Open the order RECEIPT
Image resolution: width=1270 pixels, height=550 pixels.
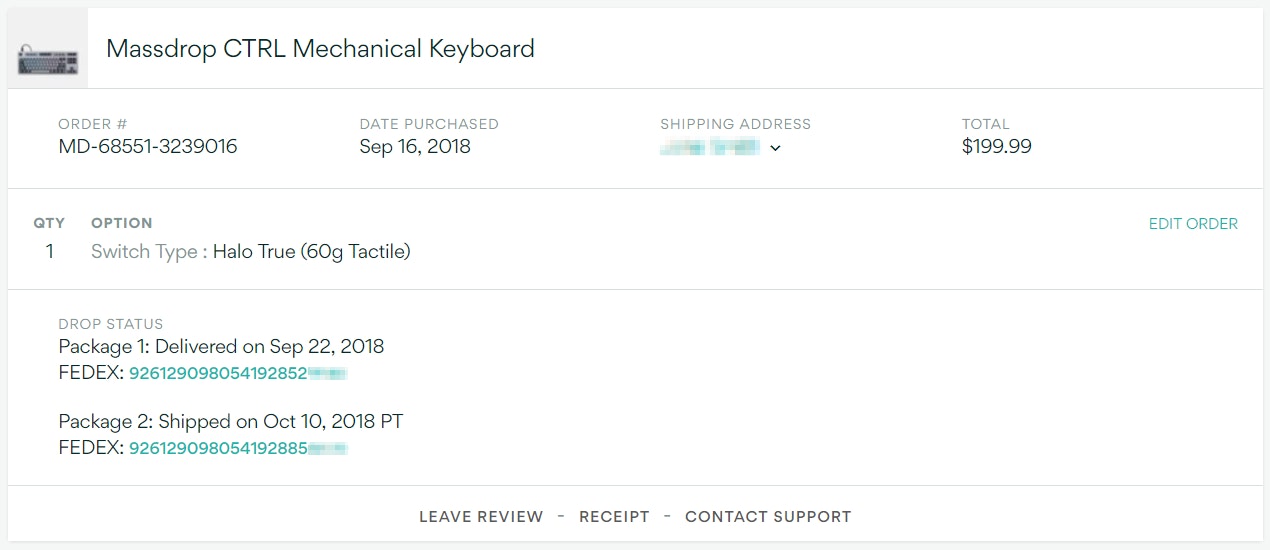(614, 517)
